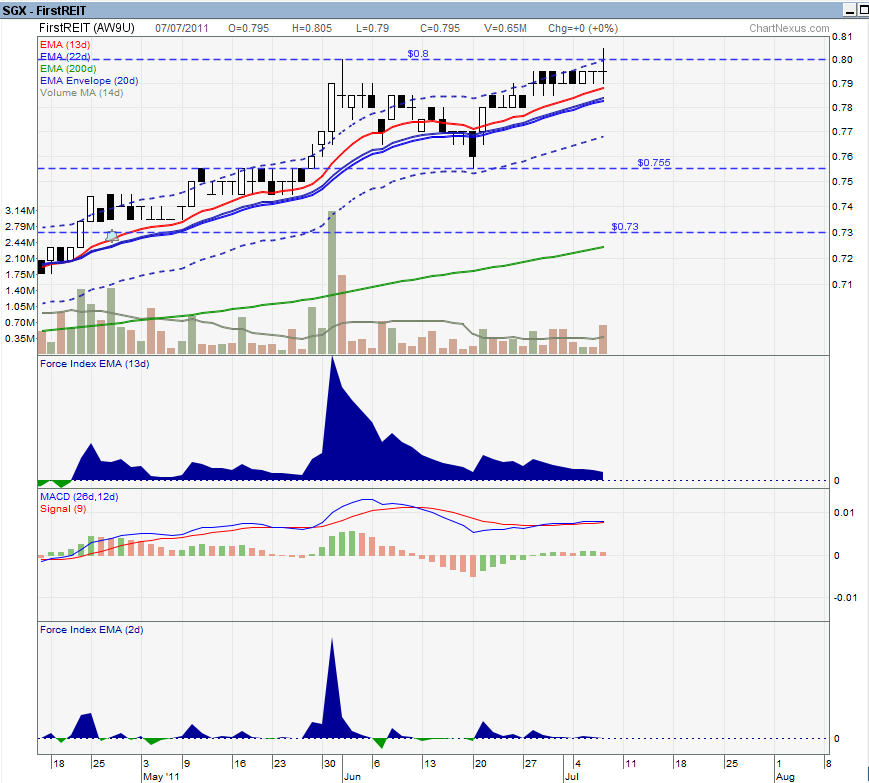Screen dimensions: 869x783
Task: Click the May '11 month label
Action: coord(161,776)
